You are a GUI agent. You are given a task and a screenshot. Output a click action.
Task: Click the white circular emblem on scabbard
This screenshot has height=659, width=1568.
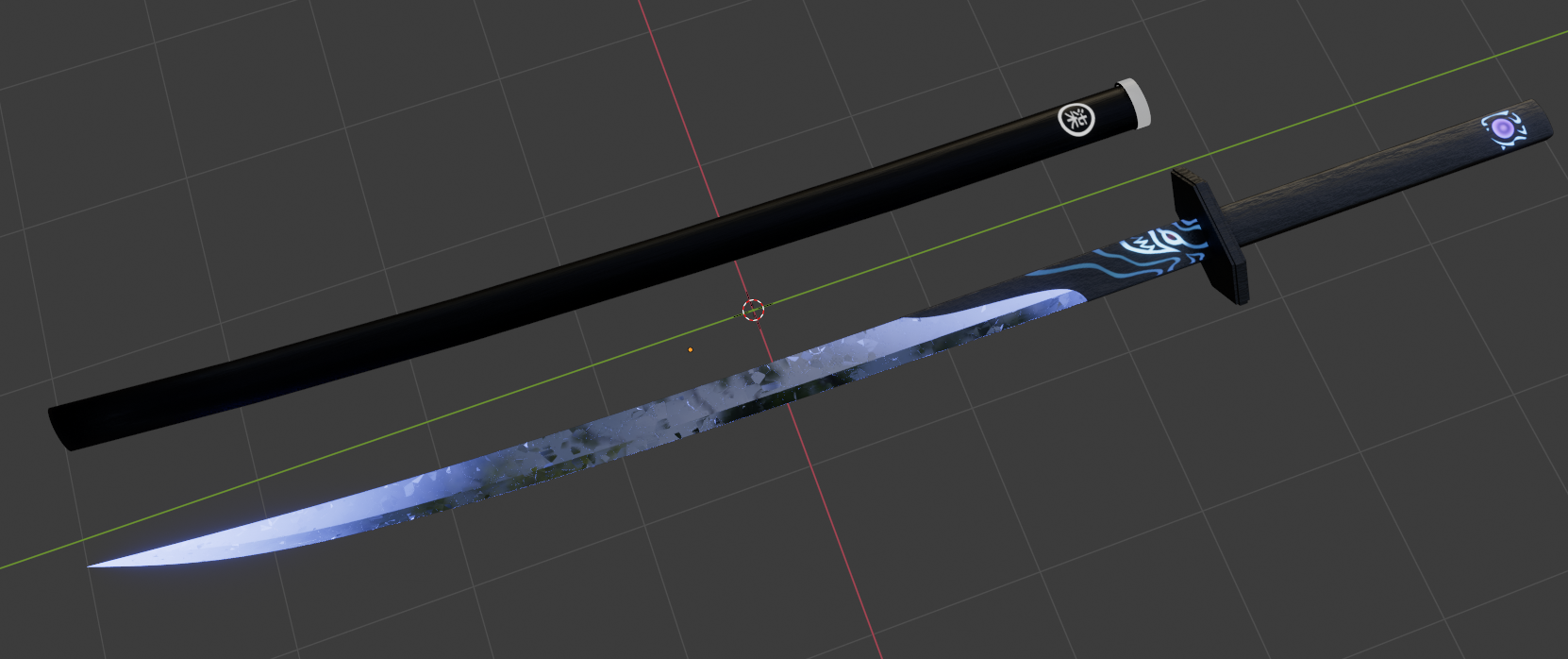(x=1076, y=119)
